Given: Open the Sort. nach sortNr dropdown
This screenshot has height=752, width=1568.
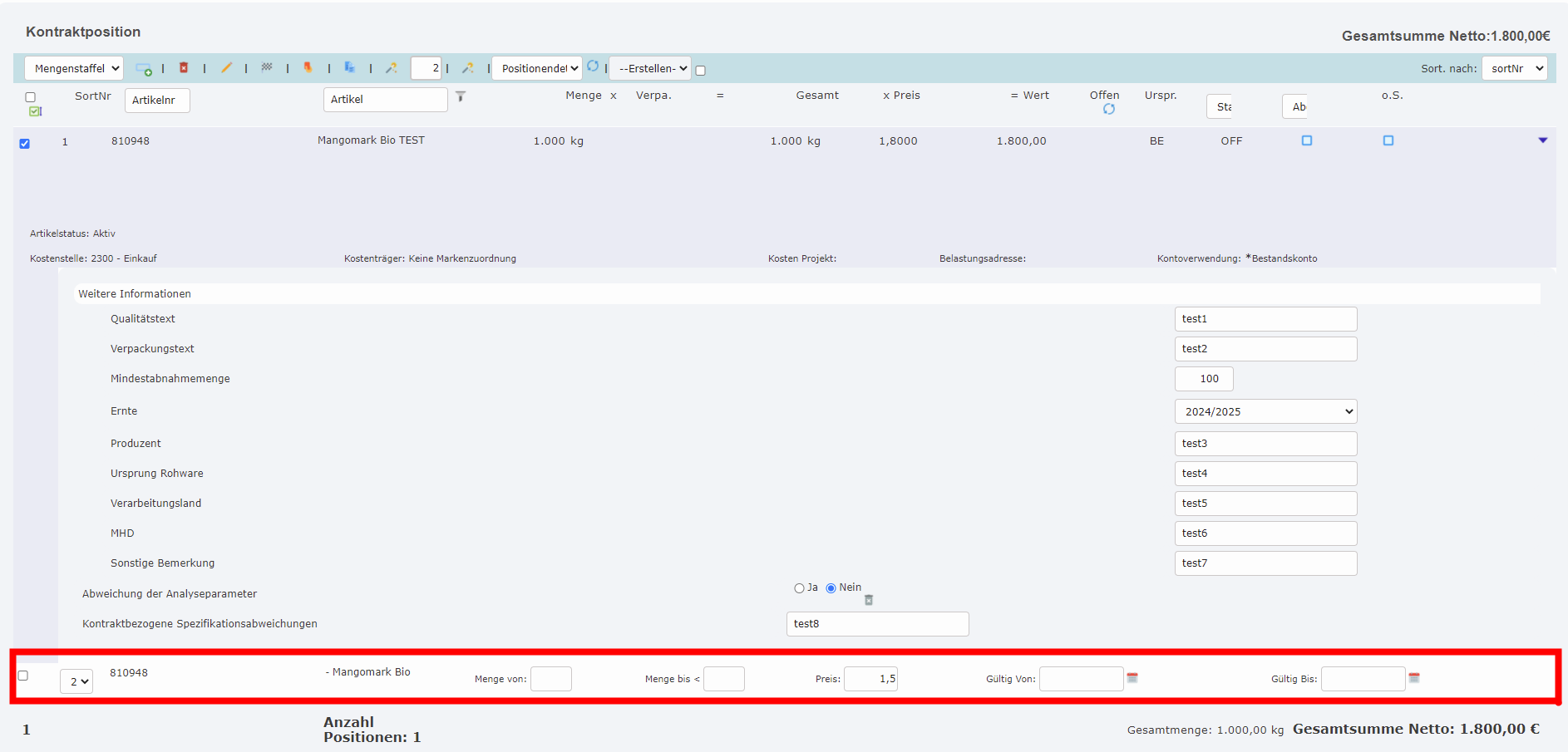Looking at the screenshot, I should [x=1514, y=68].
